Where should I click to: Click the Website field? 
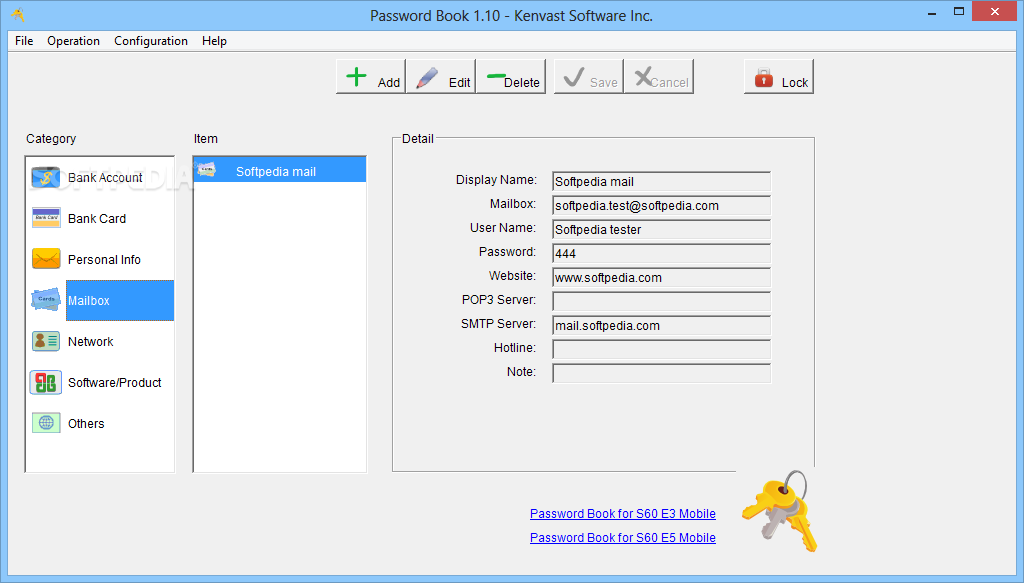coord(661,277)
